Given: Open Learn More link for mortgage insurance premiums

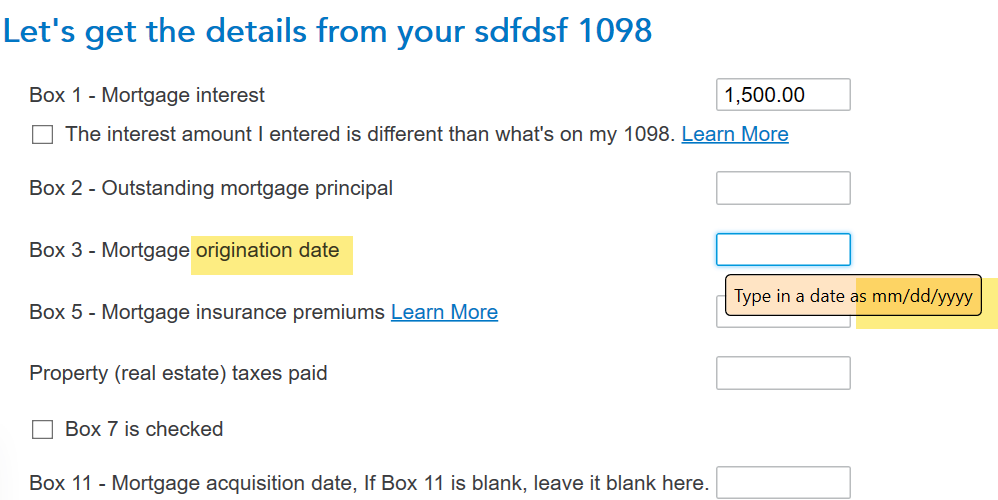Looking at the screenshot, I should click(x=444, y=312).
